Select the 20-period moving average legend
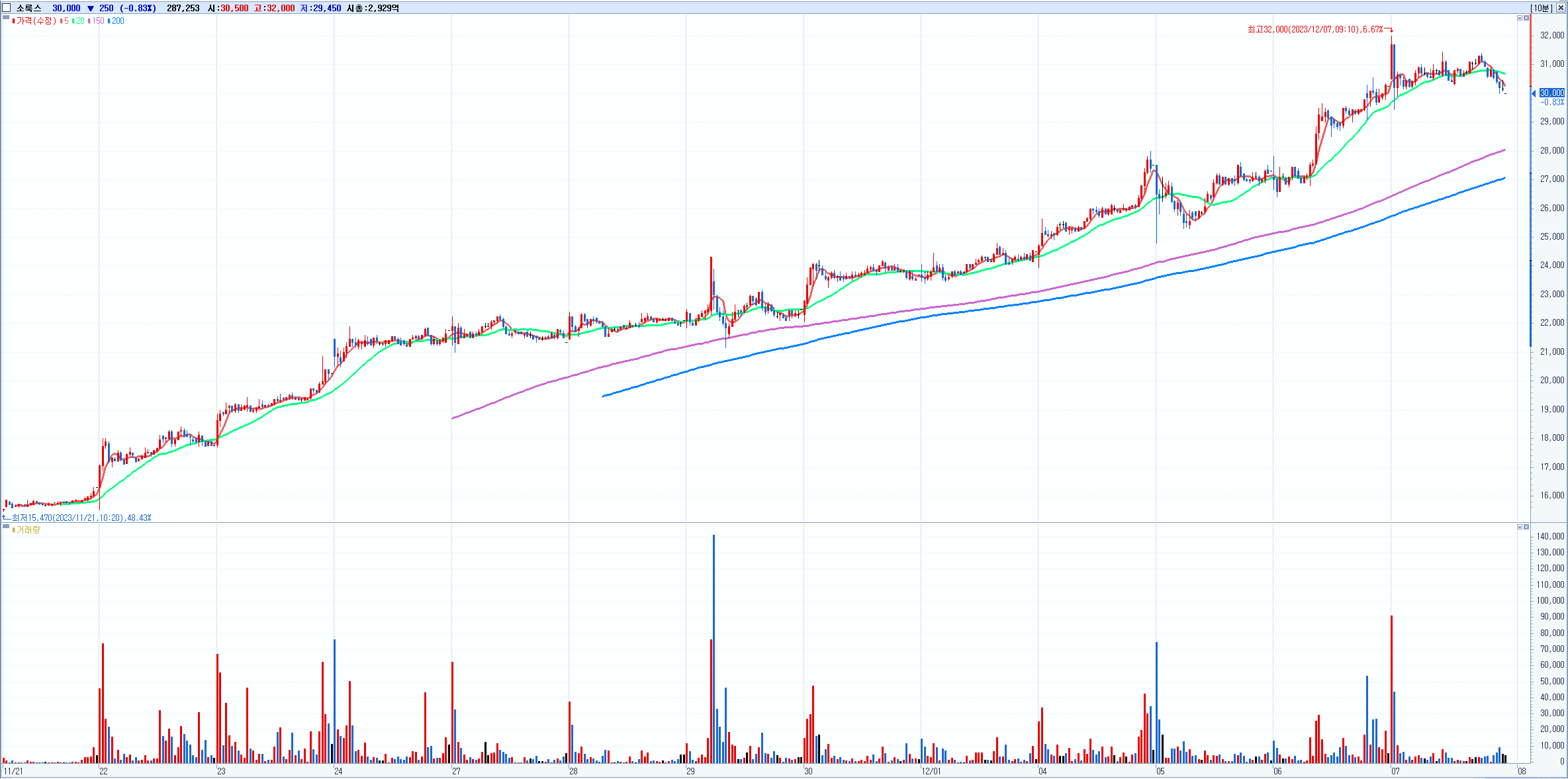The height and width of the screenshot is (779, 1568). click(x=79, y=21)
